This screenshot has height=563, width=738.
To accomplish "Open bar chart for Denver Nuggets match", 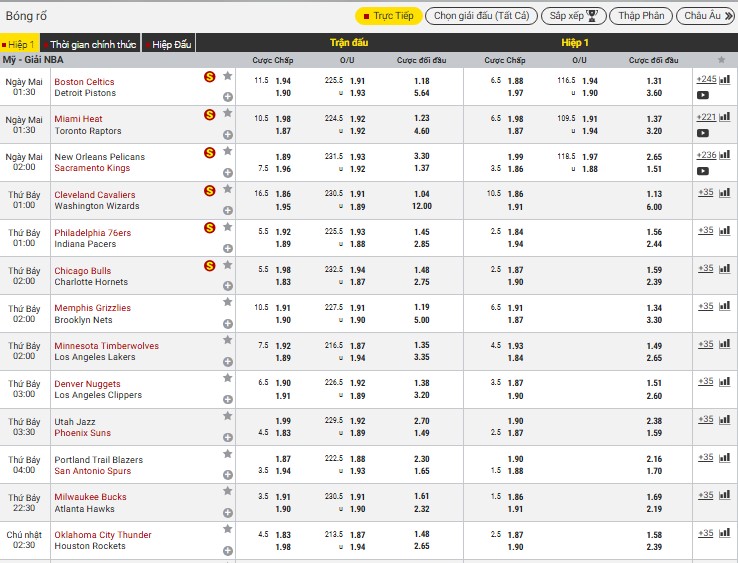I will point(725,381).
